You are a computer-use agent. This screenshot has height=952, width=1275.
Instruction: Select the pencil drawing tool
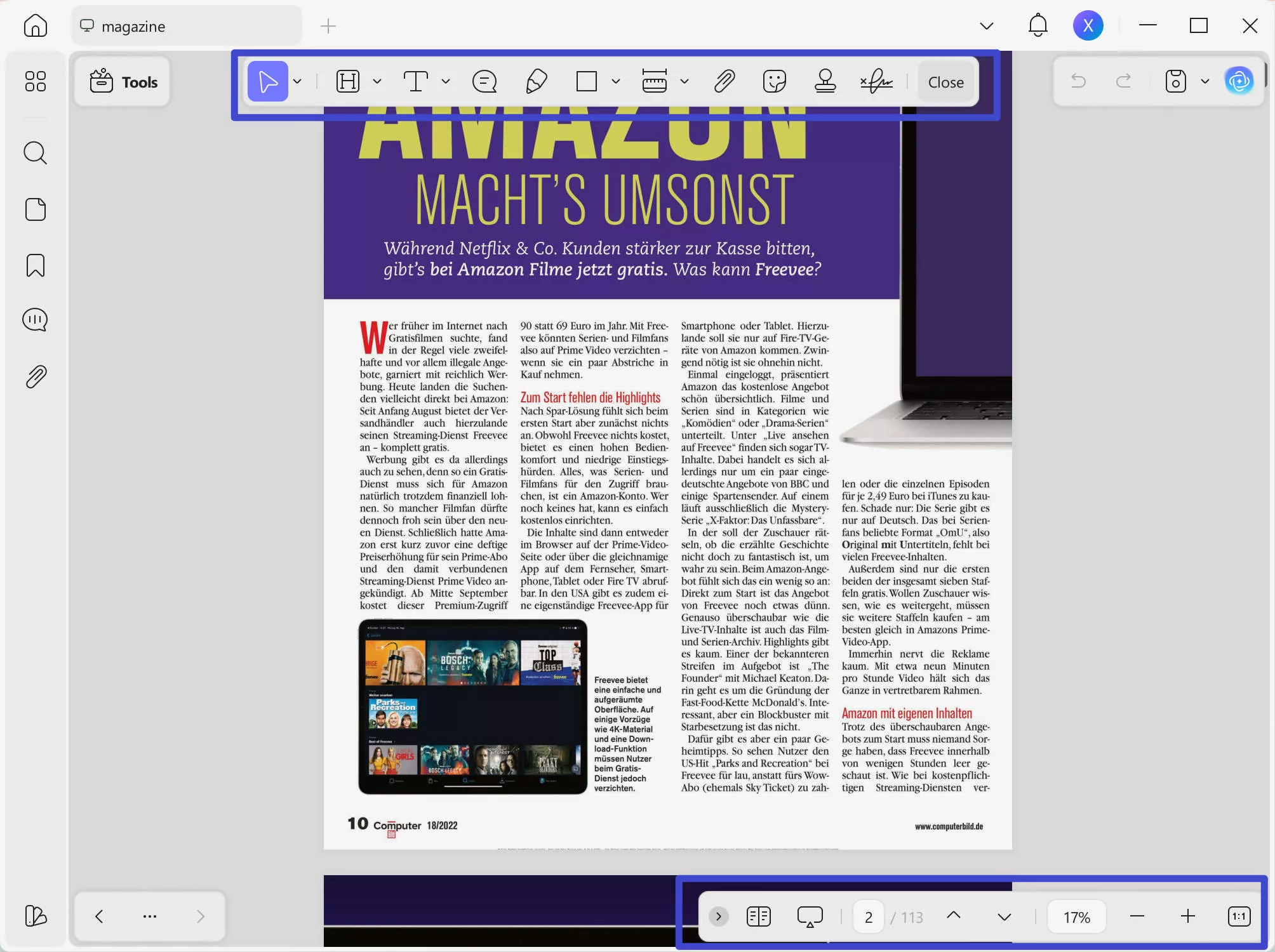pos(537,82)
